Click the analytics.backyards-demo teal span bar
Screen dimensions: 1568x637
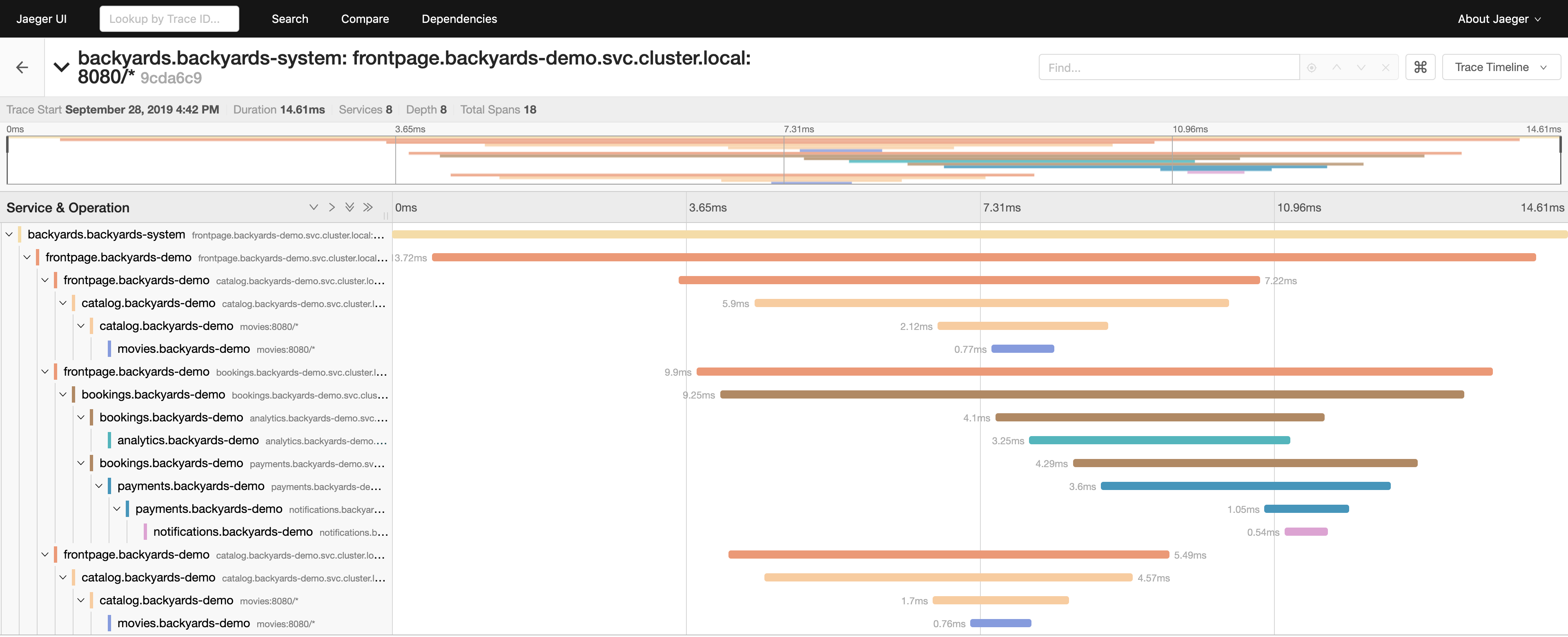click(1159, 440)
